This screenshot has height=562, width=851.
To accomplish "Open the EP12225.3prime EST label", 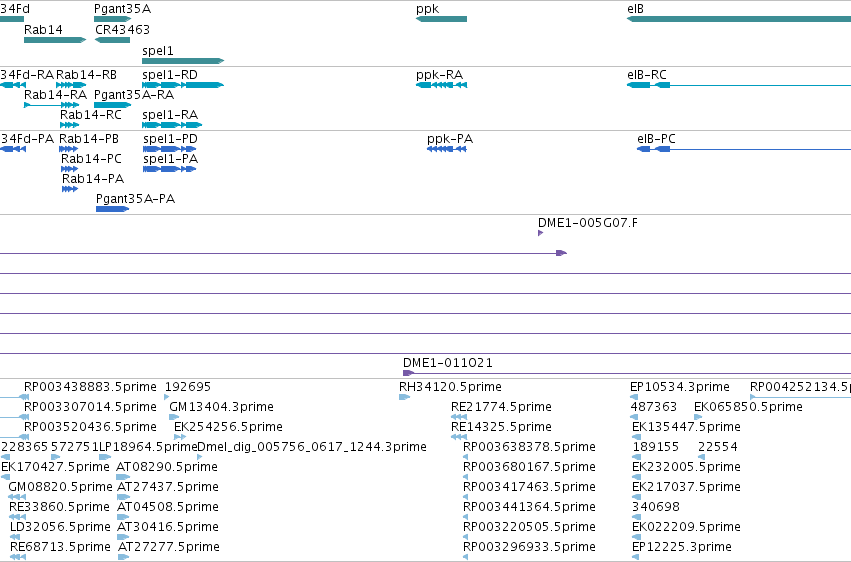I will (x=682, y=547).
